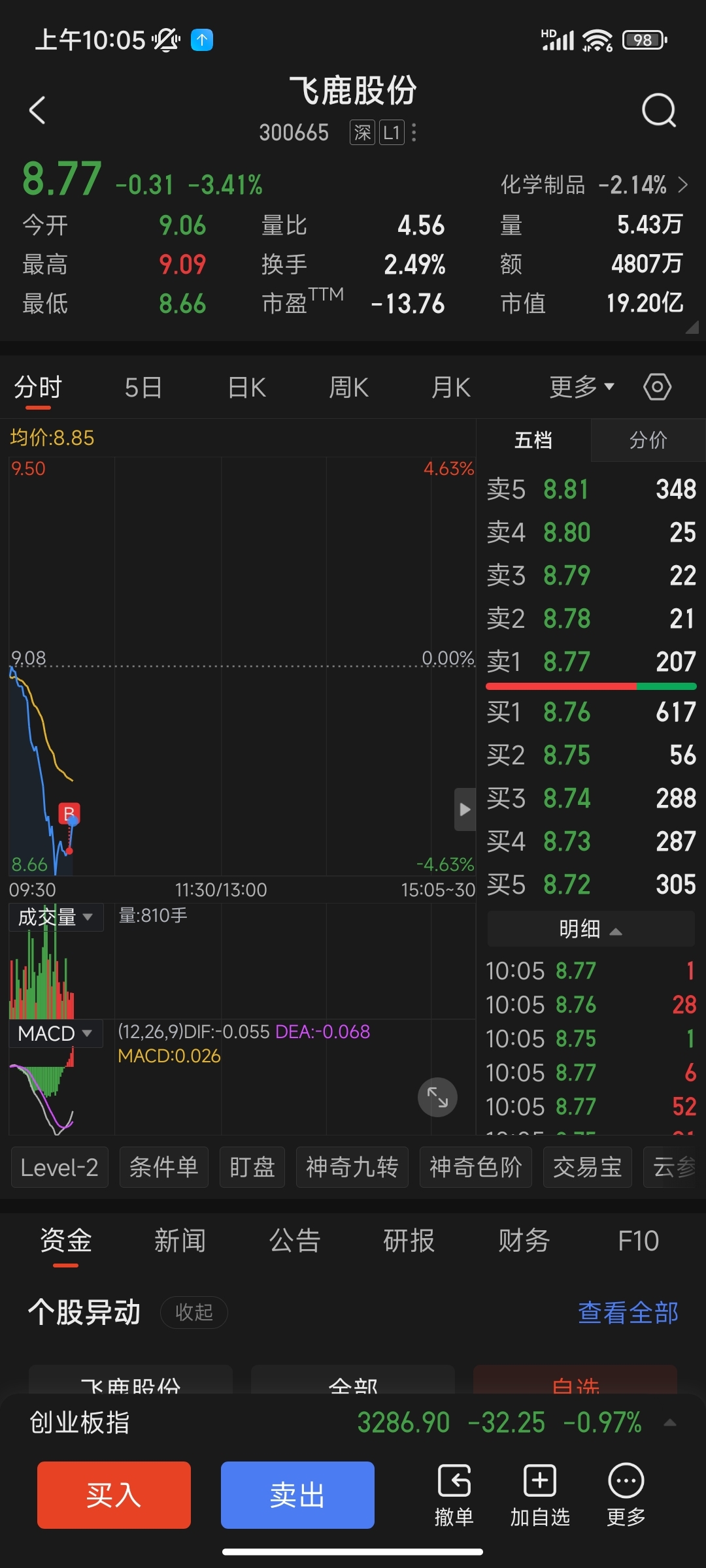
Task: Tap the 量:810手 volume label
Action: 153,915
